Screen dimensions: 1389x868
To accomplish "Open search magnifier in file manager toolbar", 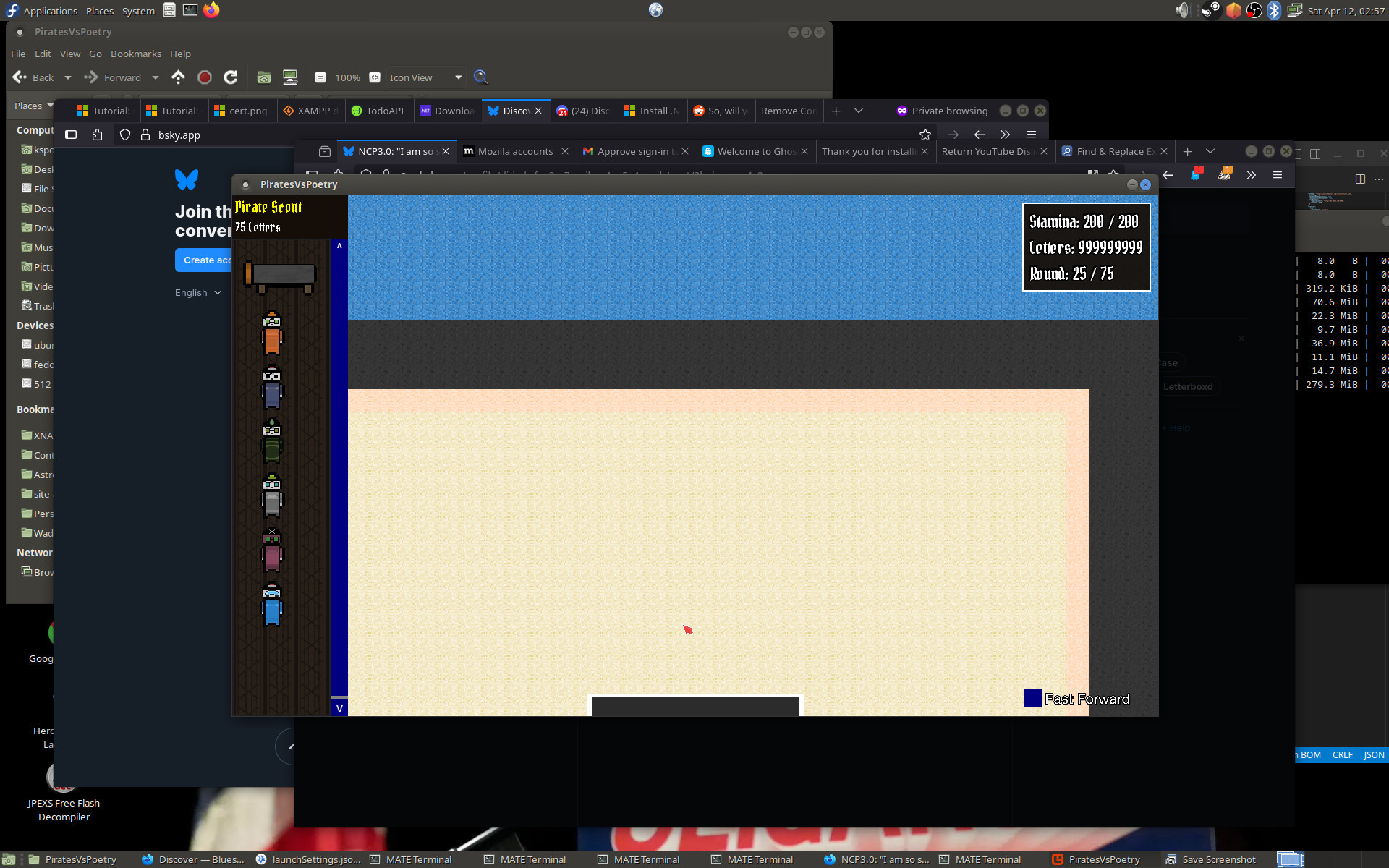I will pyautogui.click(x=480, y=77).
